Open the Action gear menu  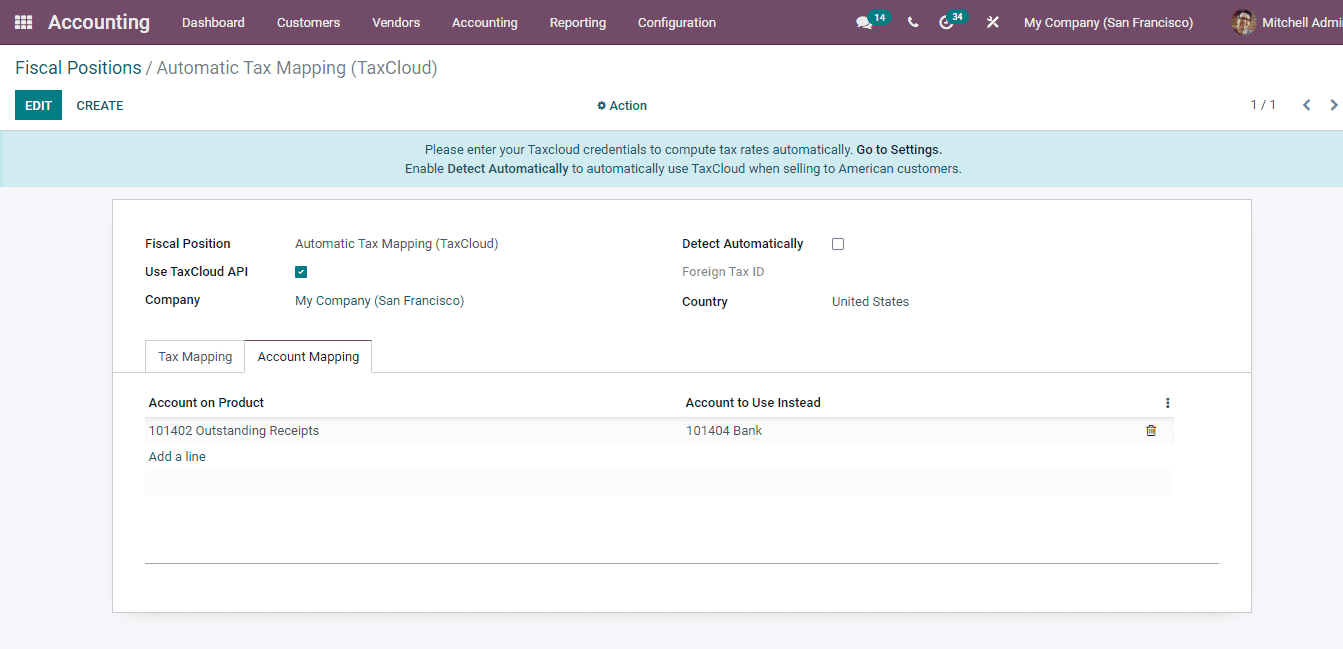[621, 105]
